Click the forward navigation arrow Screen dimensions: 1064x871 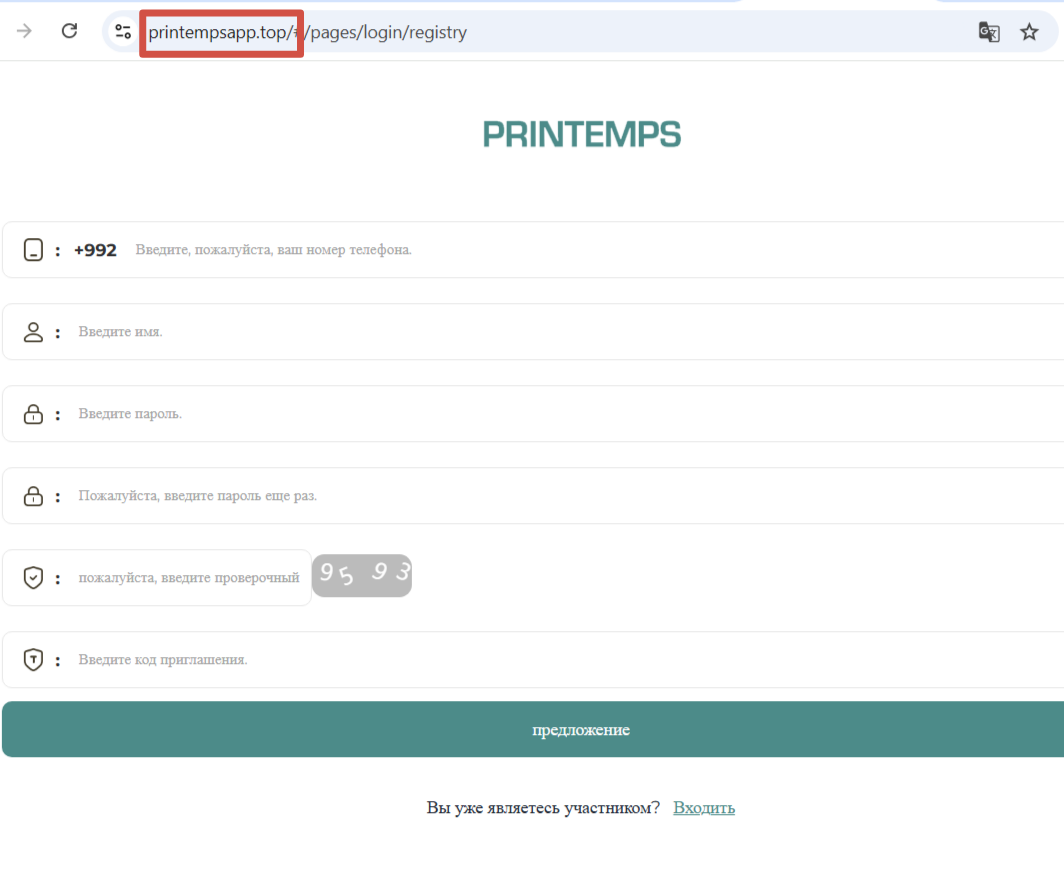point(24,31)
